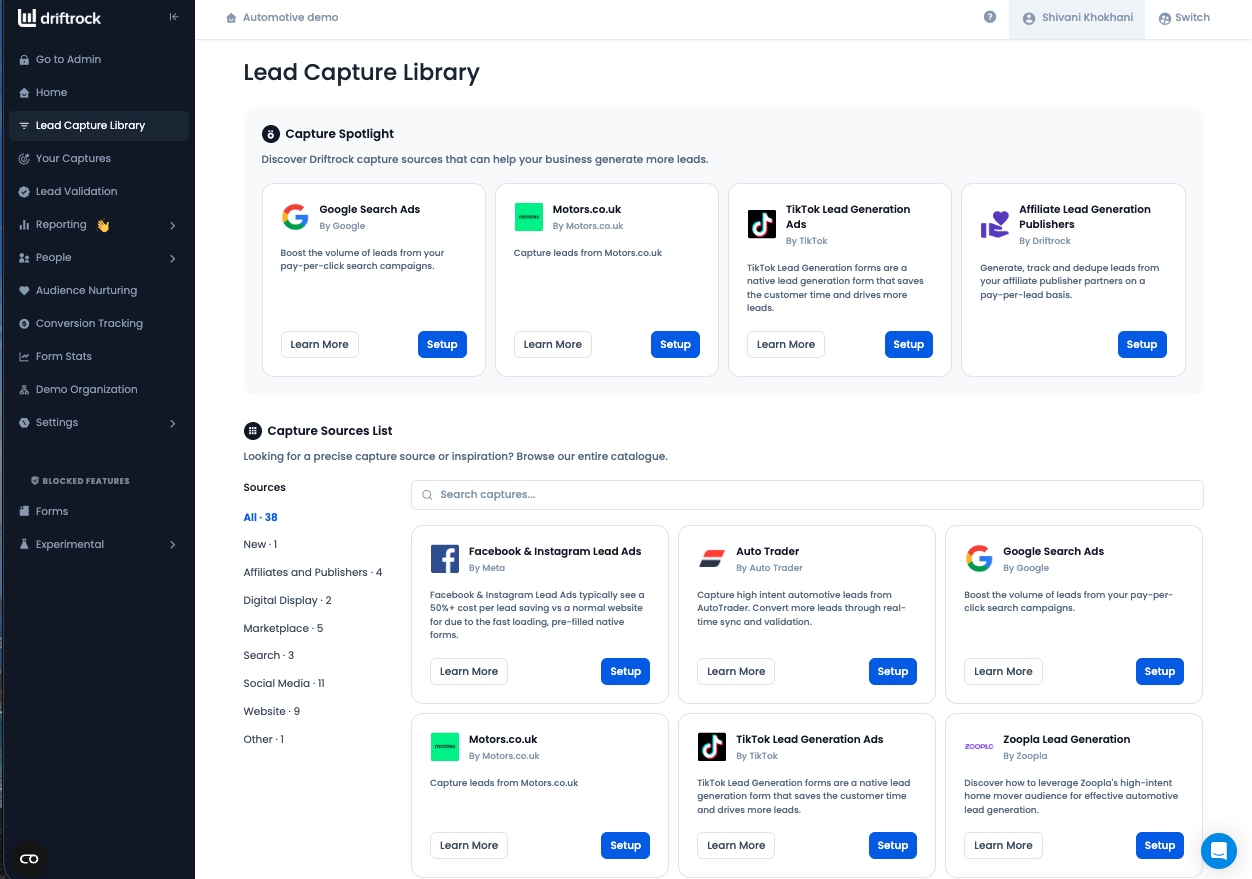
Task: Click the Audience Nurturing heart icon
Action: coord(24,291)
